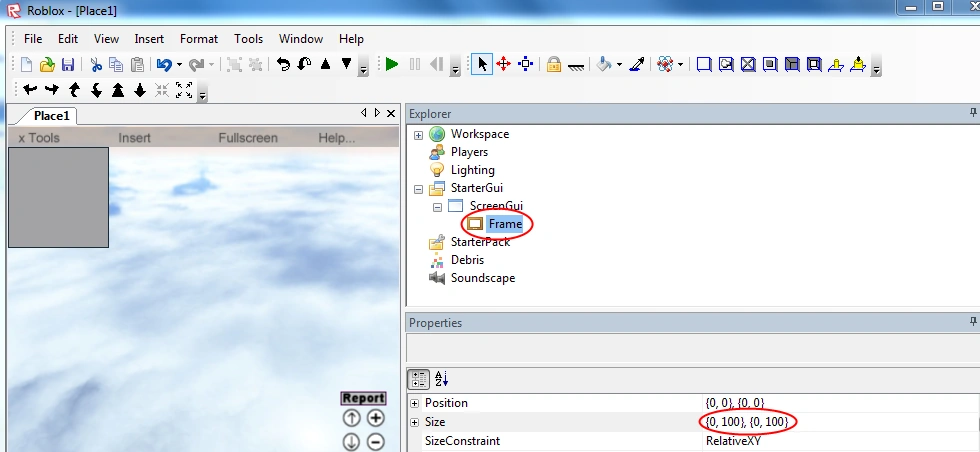This screenshot has width=980, height=452.
Task: Click the Reset step-back button
Action: click(437, 64)
